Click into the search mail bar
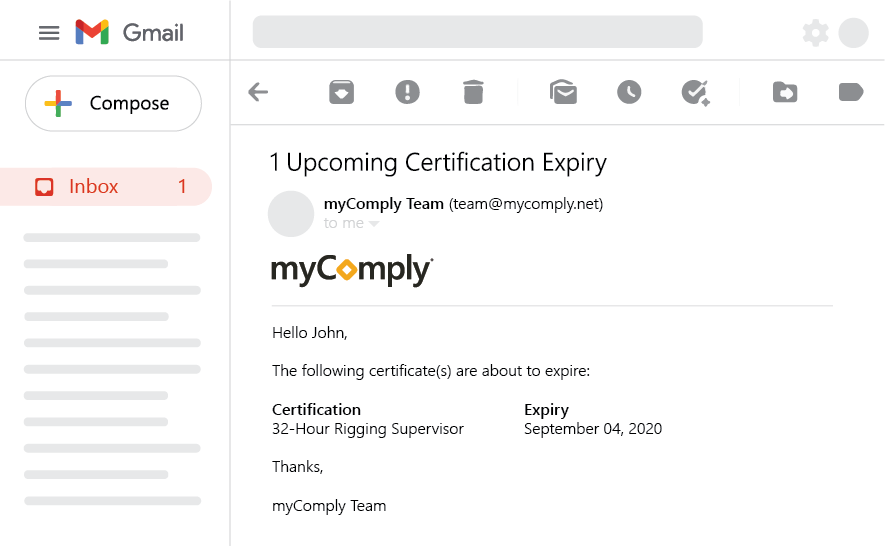 click(x=477, y=32)
